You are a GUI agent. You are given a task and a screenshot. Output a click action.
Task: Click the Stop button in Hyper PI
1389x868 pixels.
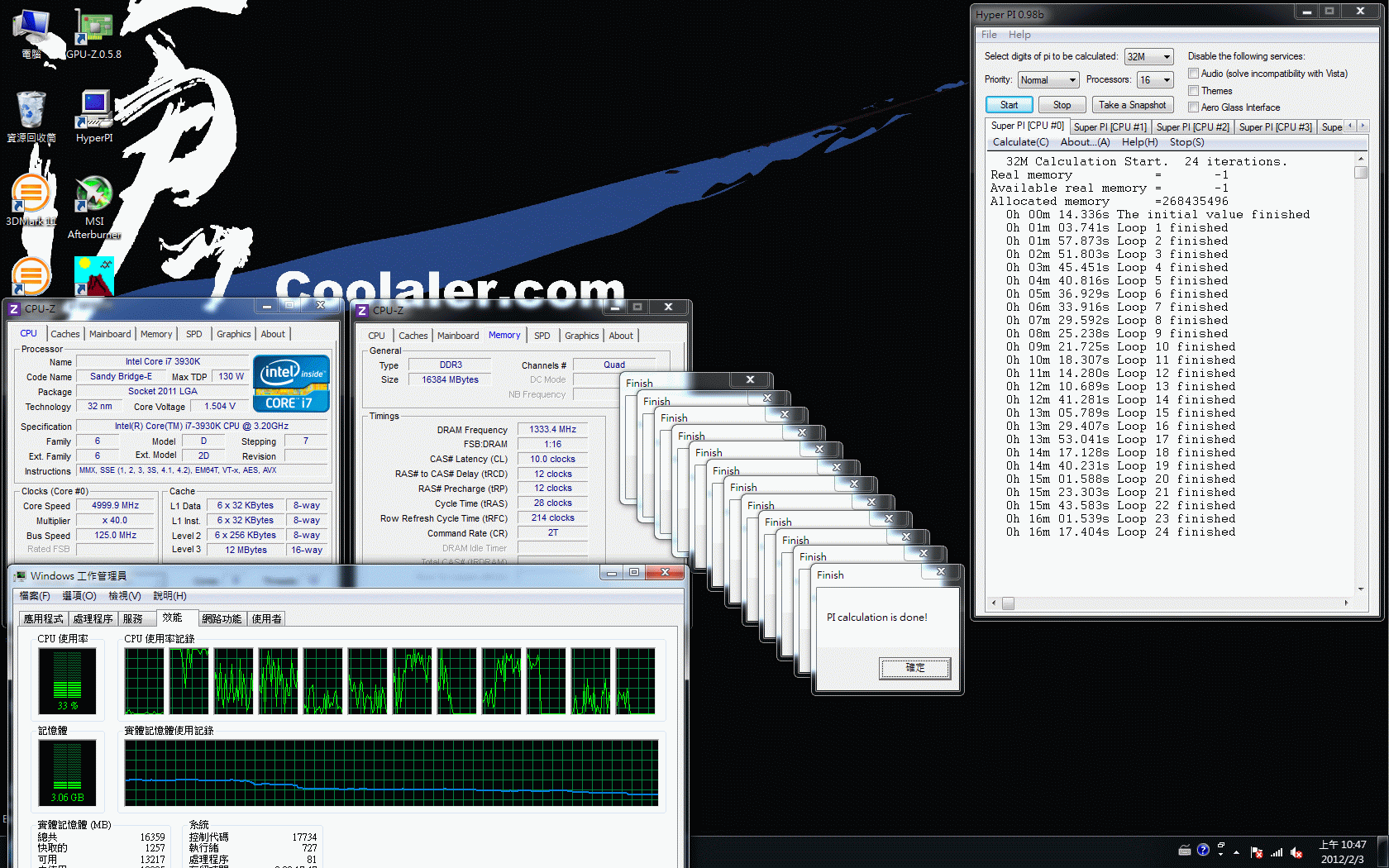click(1062, 105)
